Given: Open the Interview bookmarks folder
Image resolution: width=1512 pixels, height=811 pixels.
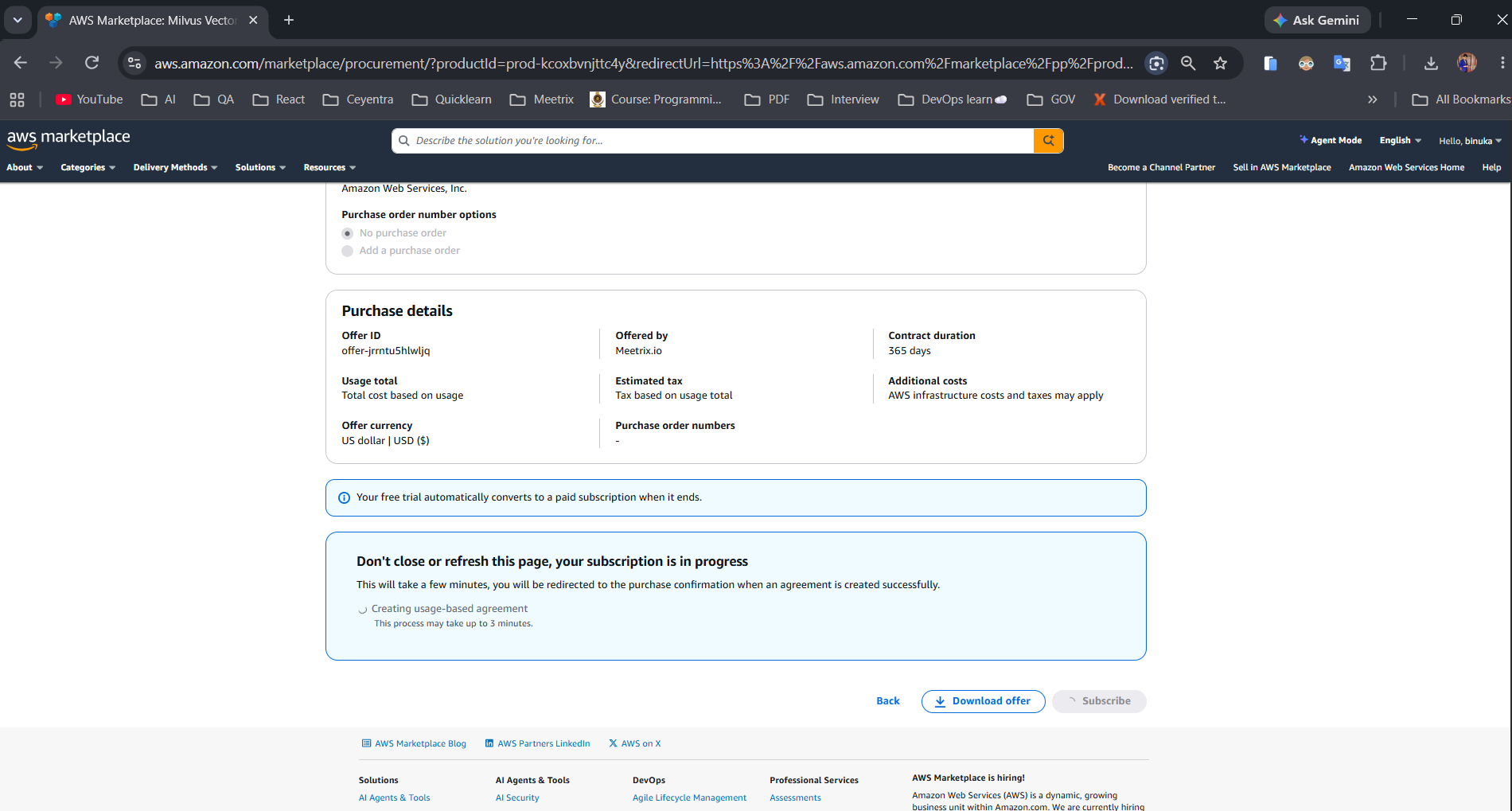Looking at the screenshot, I should 843,99.
